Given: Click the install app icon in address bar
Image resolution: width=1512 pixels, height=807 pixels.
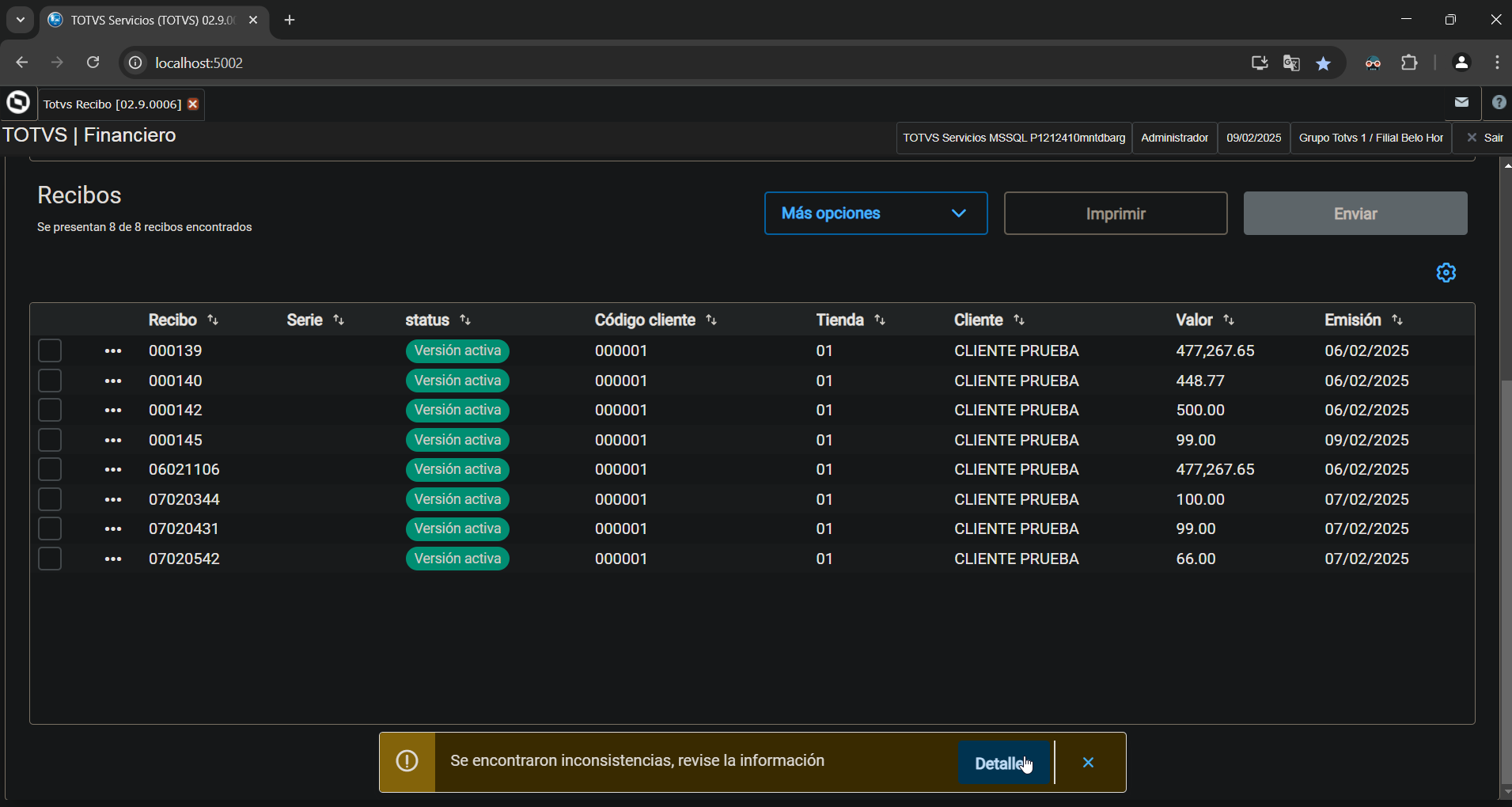Looking at the screenshot, I should click(1259, 63).
